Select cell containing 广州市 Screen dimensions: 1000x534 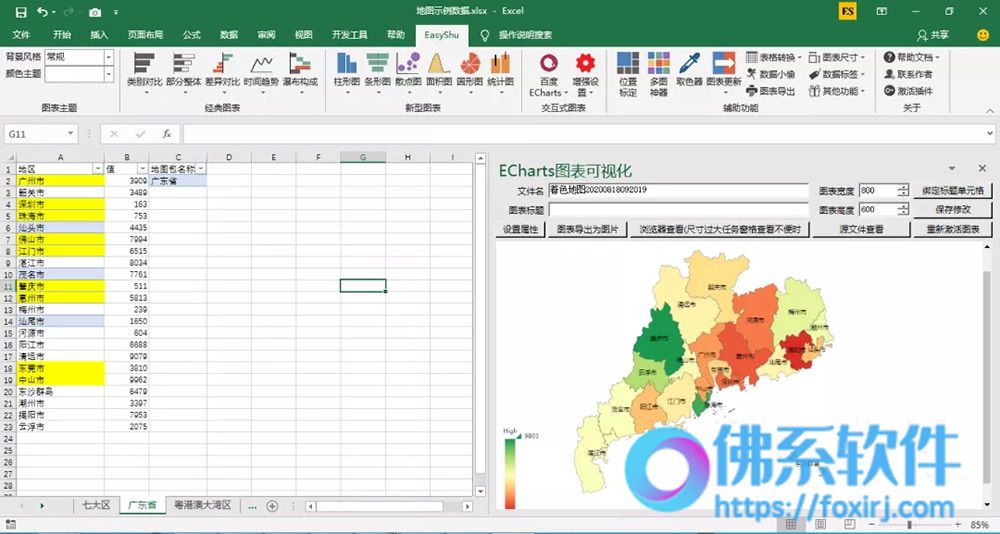(x=60, y=181)
